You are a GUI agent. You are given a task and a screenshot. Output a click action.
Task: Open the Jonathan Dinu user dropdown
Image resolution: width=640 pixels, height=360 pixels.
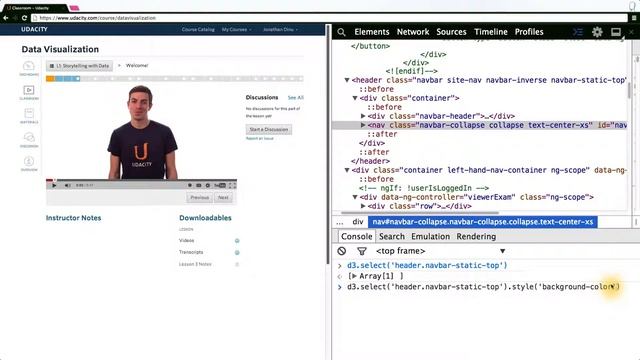280,29
